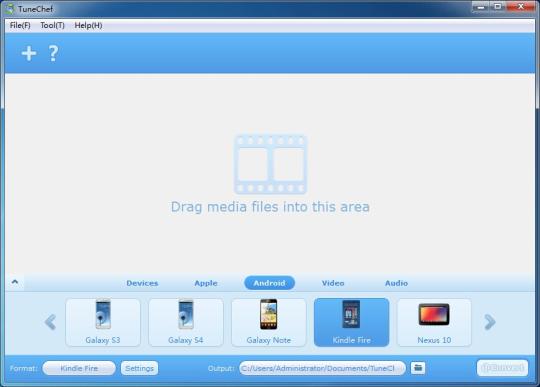Open the Kindle Fire format dropdown
This screenshot has width=540, height=387.
point(79,368)
